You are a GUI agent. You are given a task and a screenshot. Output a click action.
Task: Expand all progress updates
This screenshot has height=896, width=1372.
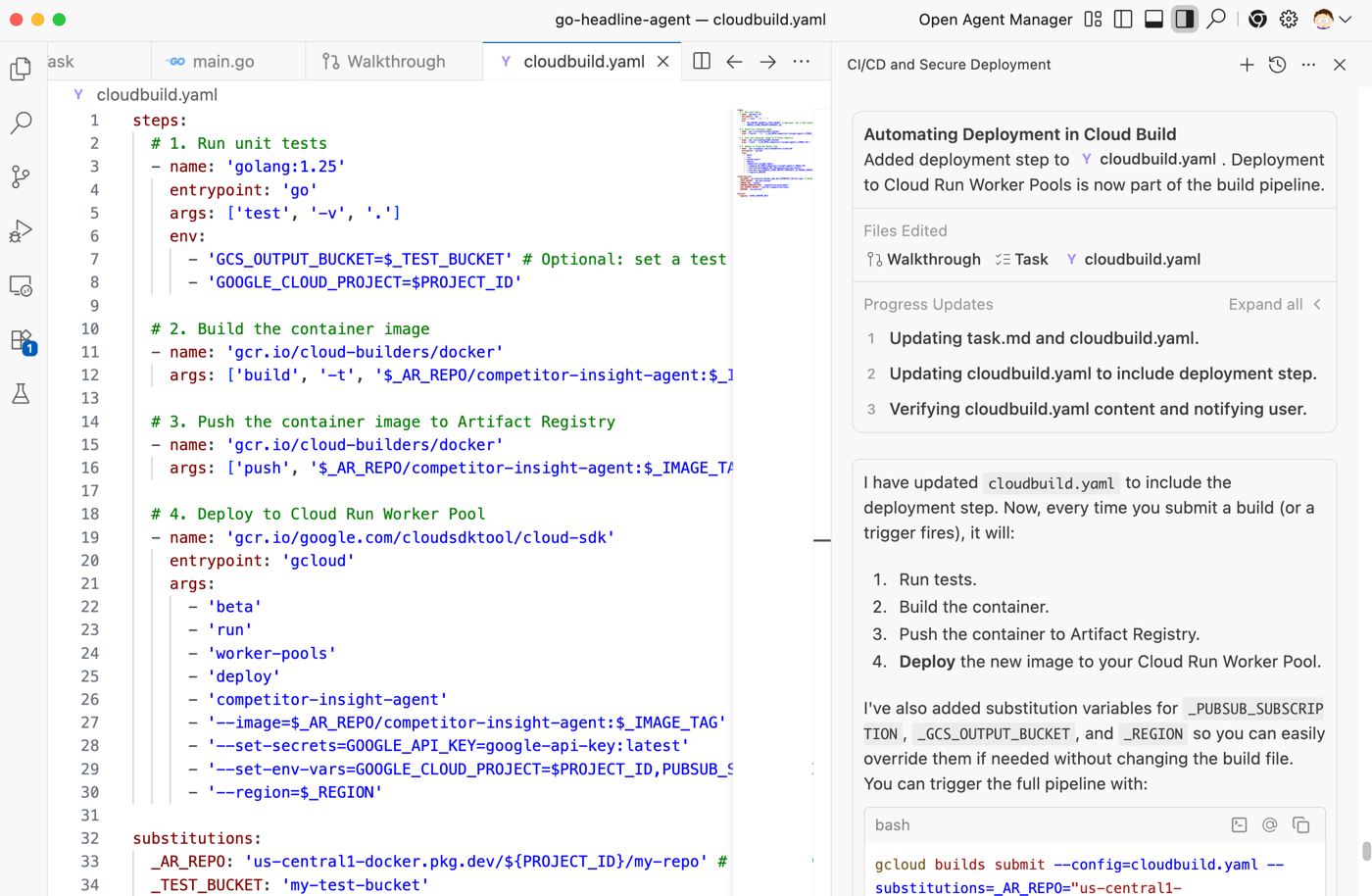coord(1265,305)
